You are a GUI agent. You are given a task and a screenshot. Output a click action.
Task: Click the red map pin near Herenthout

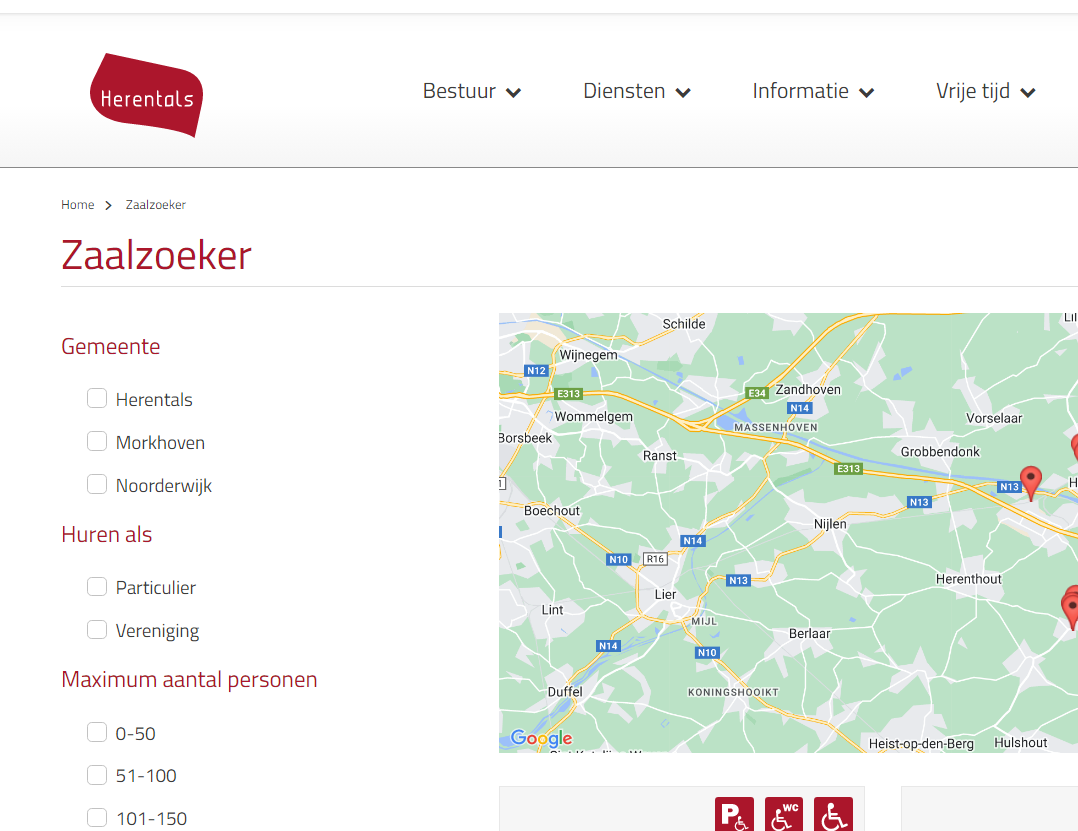pyautogui.click(x=1070, y=607)
